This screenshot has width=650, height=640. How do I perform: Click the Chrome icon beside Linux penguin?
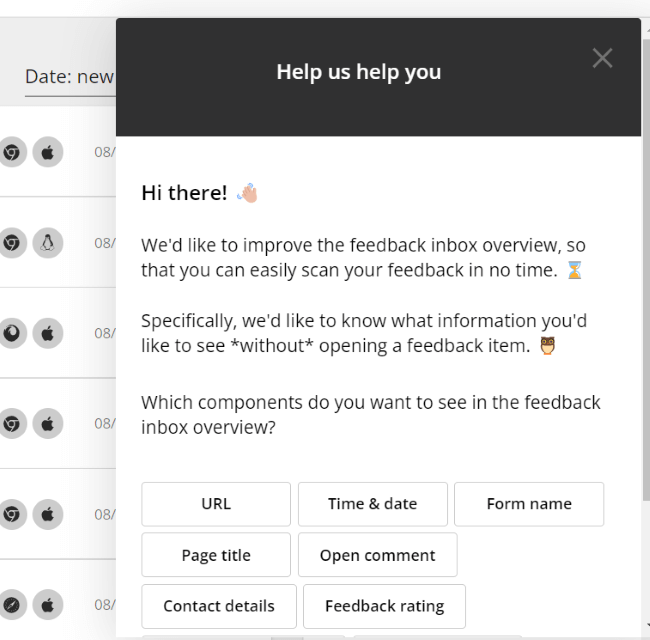(11, 242)
